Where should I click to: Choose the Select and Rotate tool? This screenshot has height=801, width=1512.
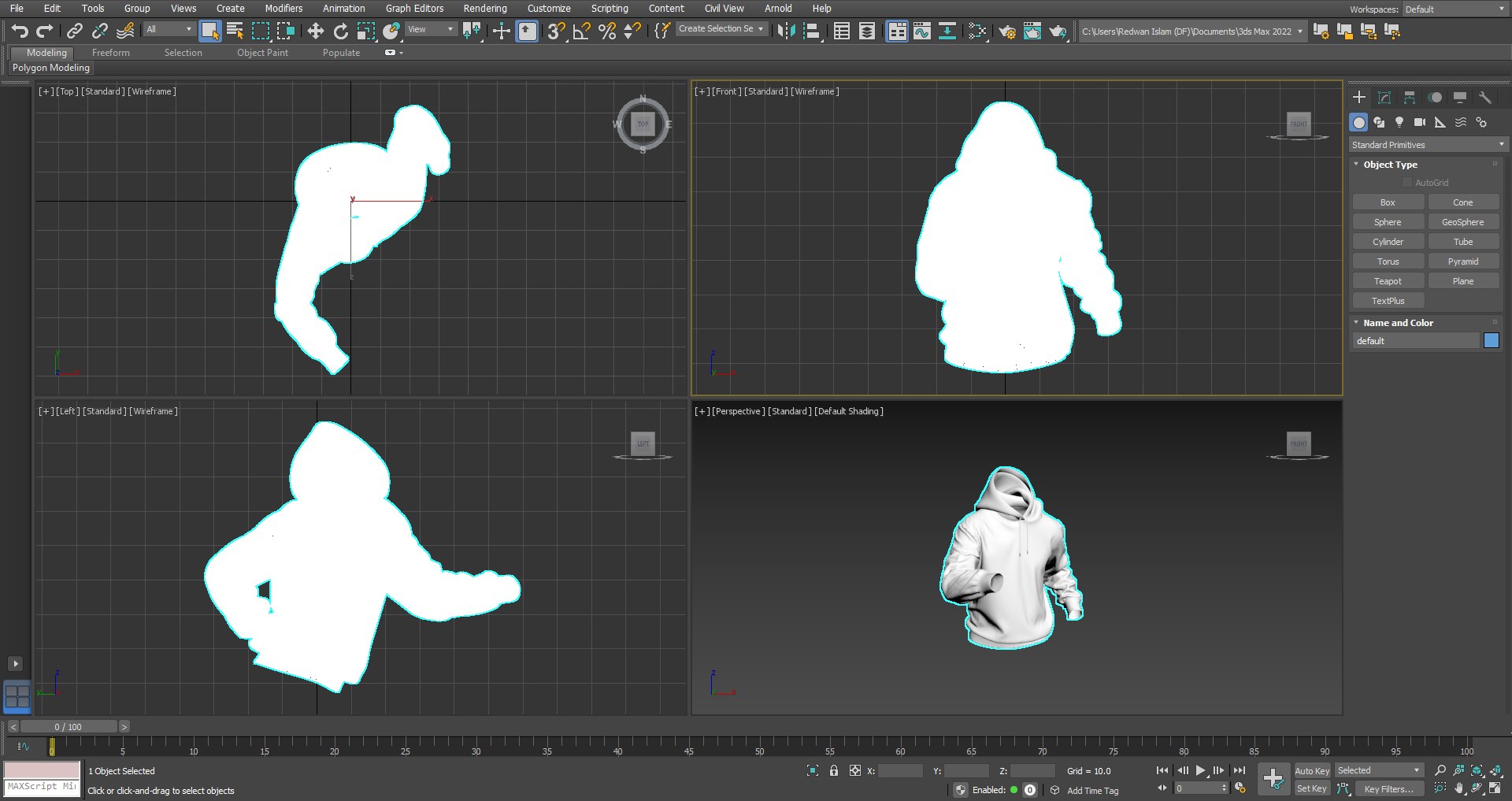(340, 31)
